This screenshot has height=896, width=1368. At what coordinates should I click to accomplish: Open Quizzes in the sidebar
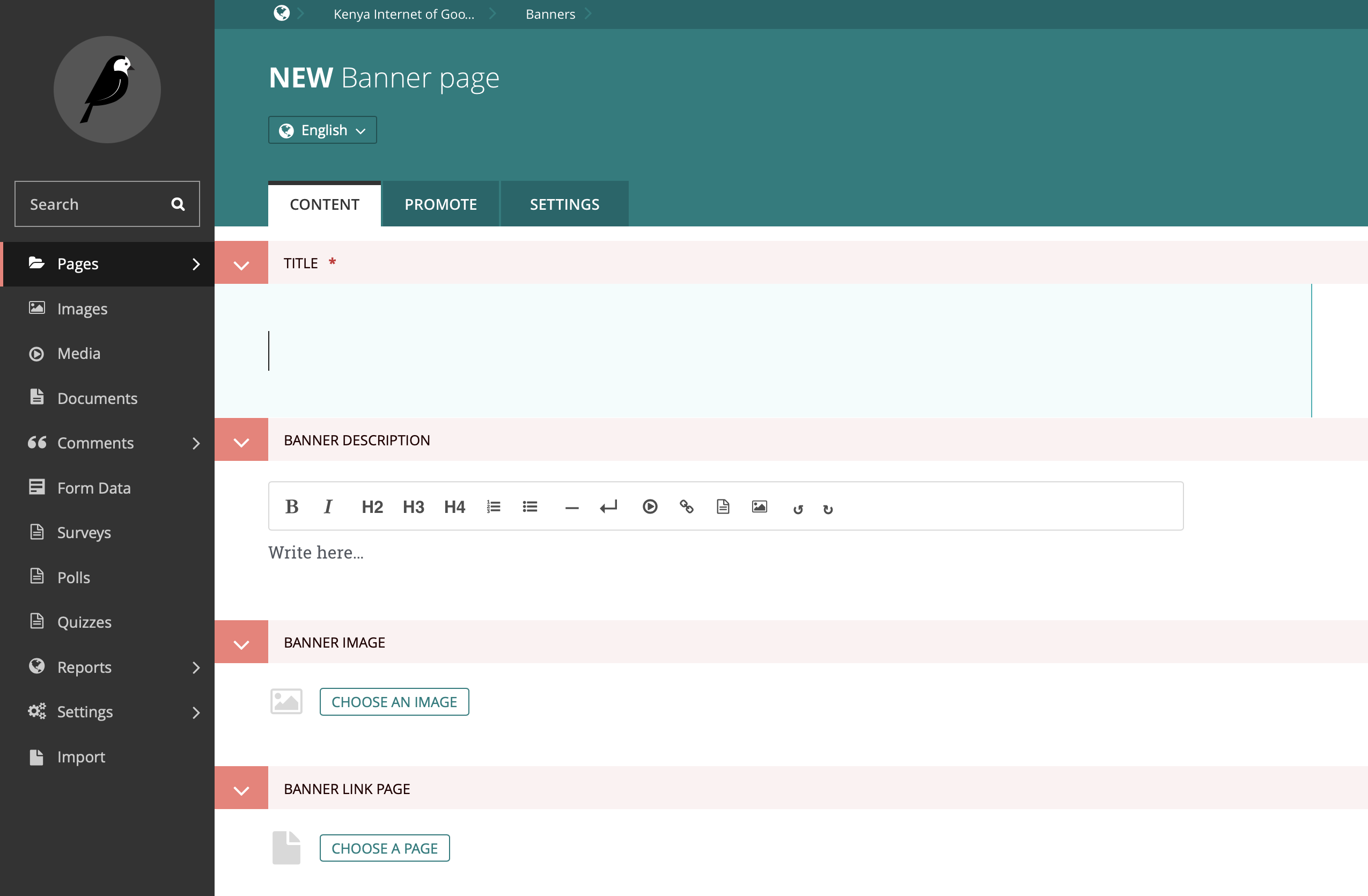click(x=107, y=622)
